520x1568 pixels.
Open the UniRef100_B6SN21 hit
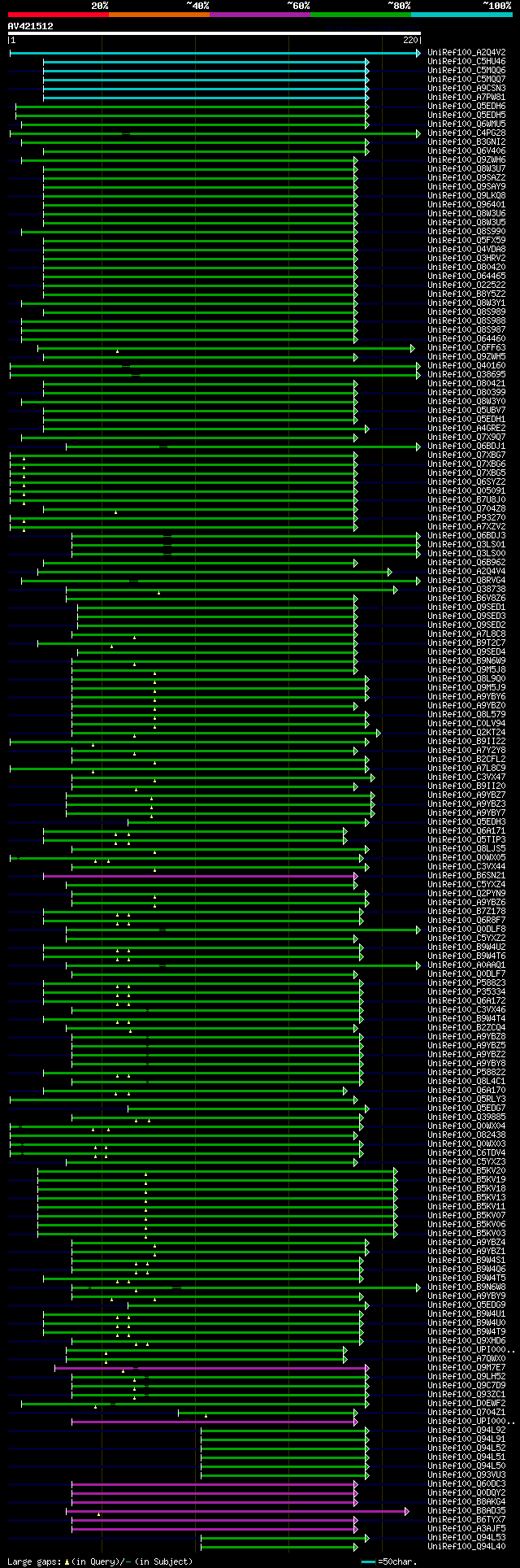[x=466, y=876]
